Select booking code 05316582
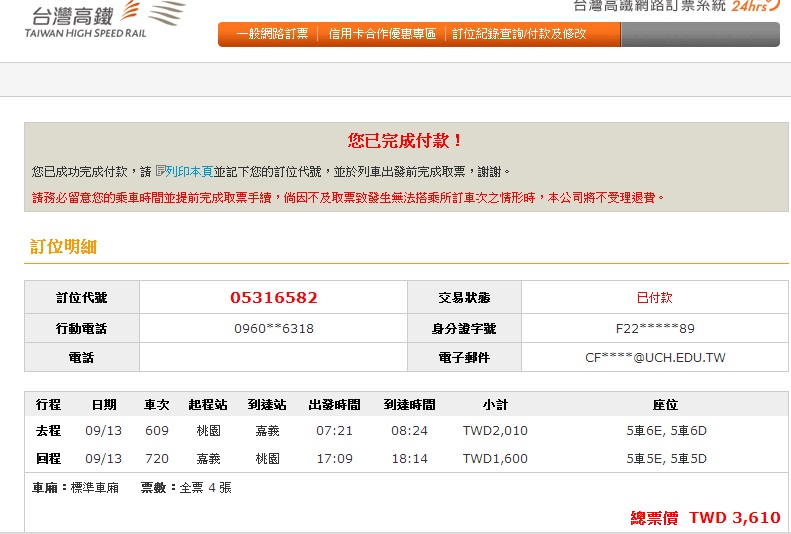 coord(273,297)
